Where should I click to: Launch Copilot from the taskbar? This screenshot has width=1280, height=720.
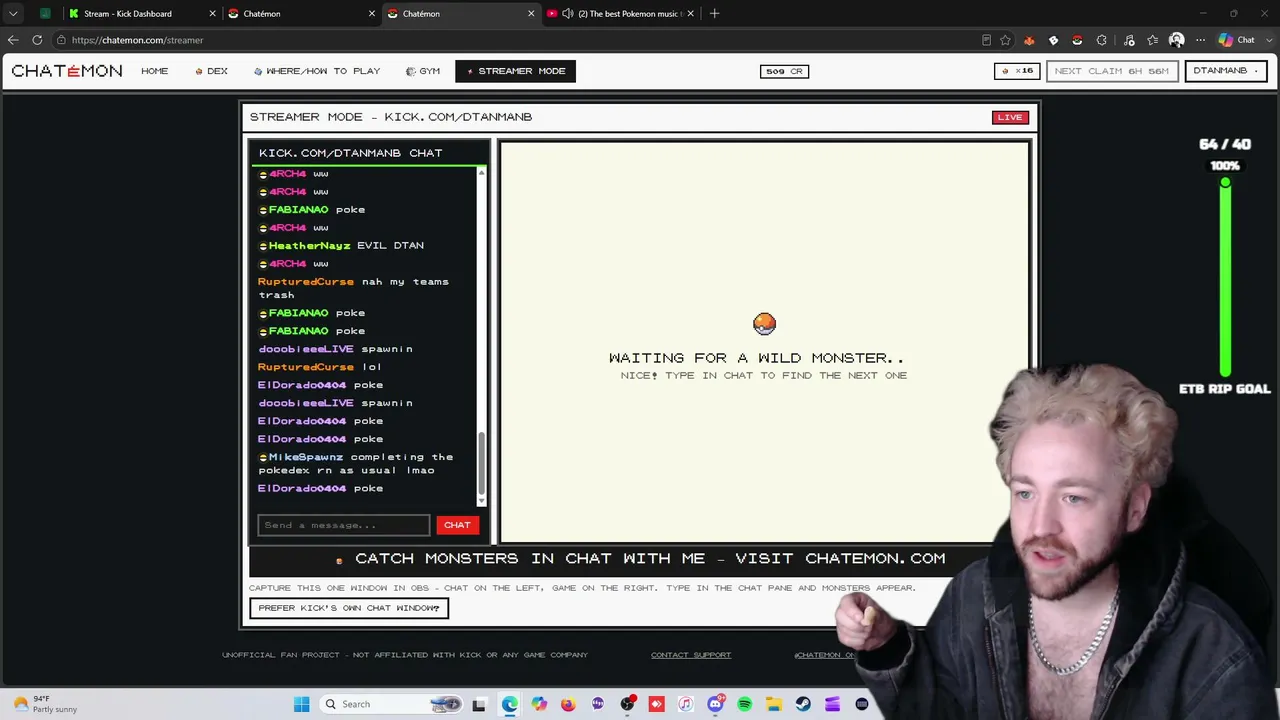pyautogui.click(x=539, y=704)
